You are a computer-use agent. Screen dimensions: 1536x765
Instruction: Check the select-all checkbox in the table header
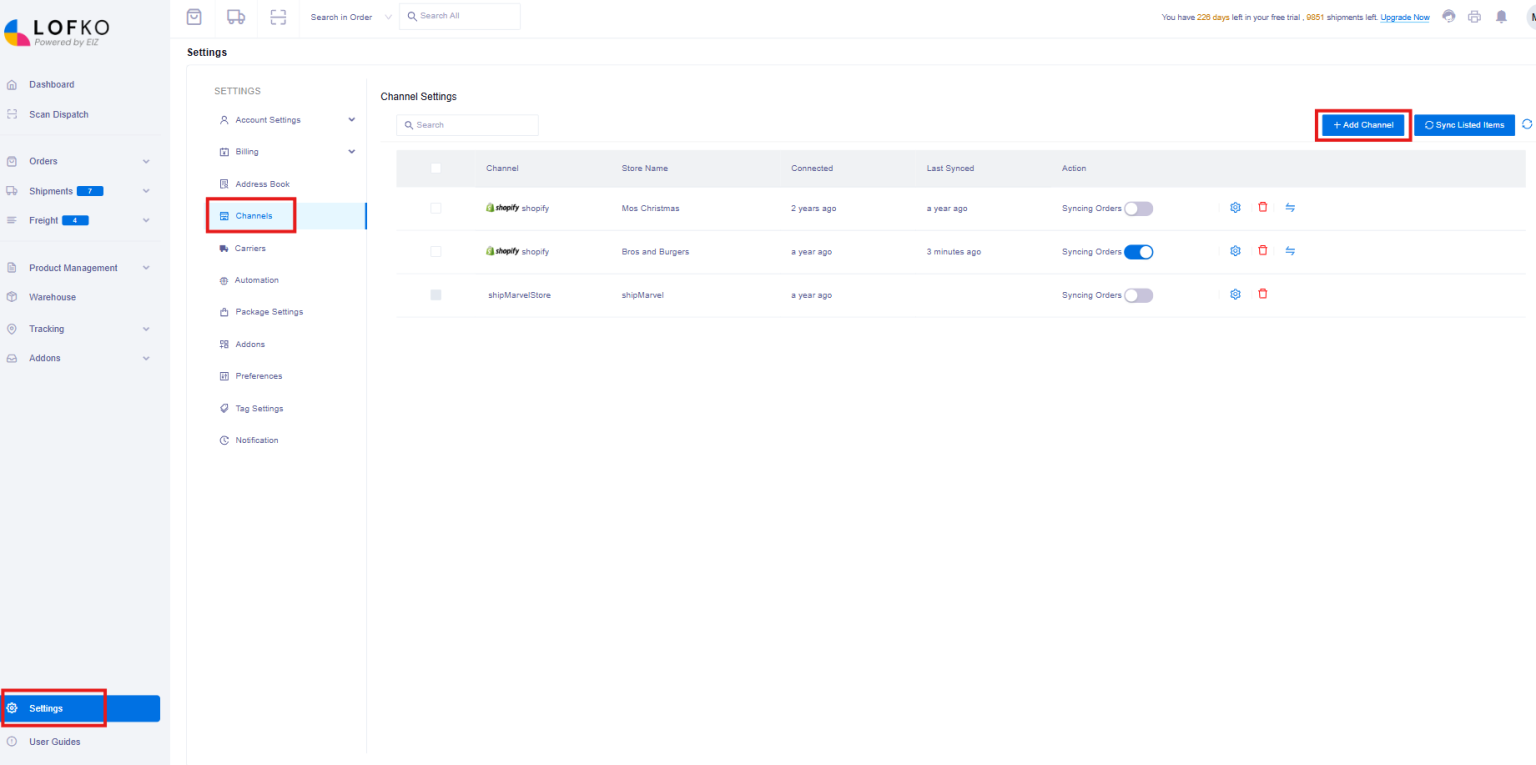click(x=436, y=168)
